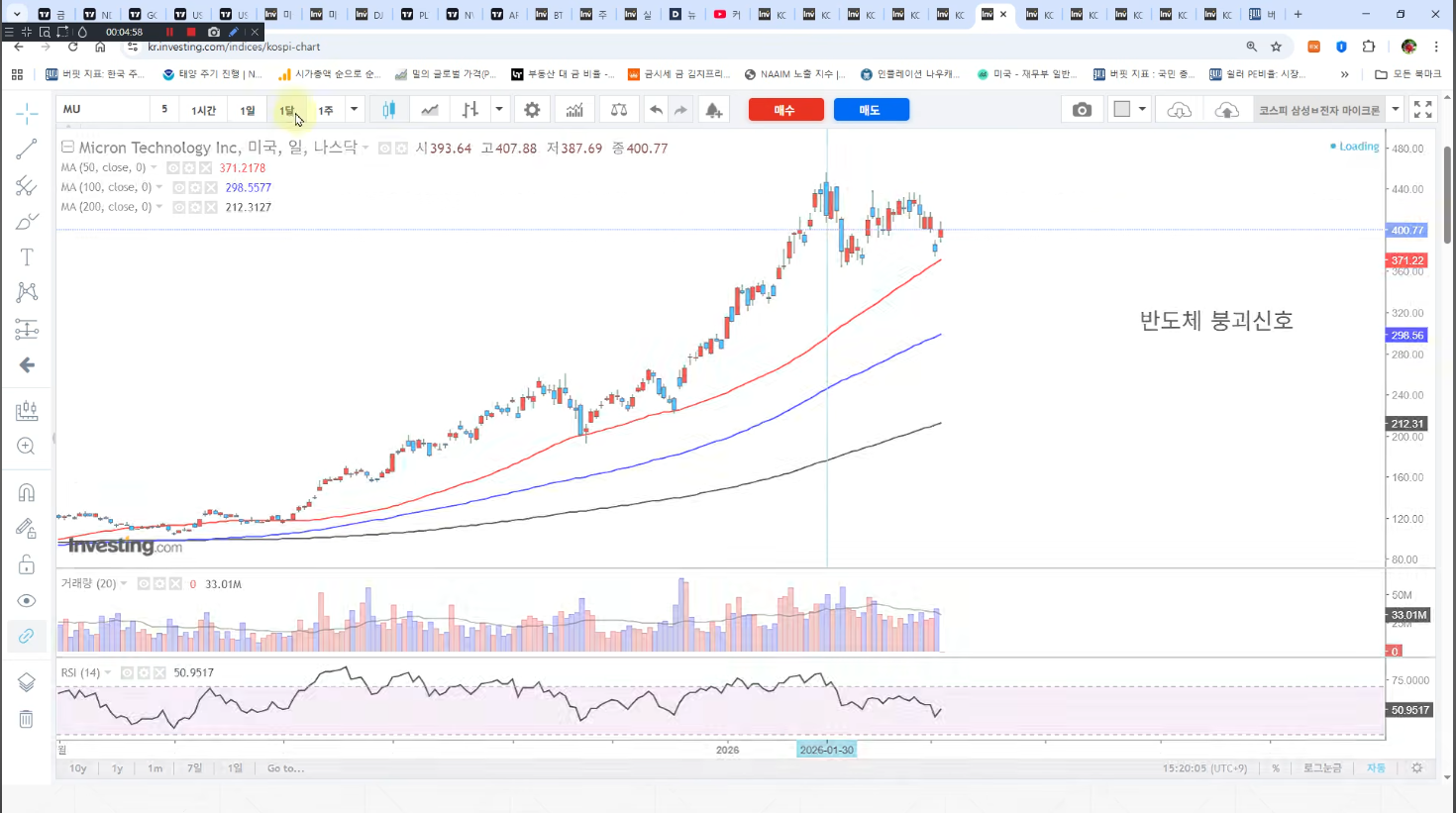Image resolution: width=1456 pixels, height=813 pixels.
Task: Click the red 매수 buy button
Action: 785,110
